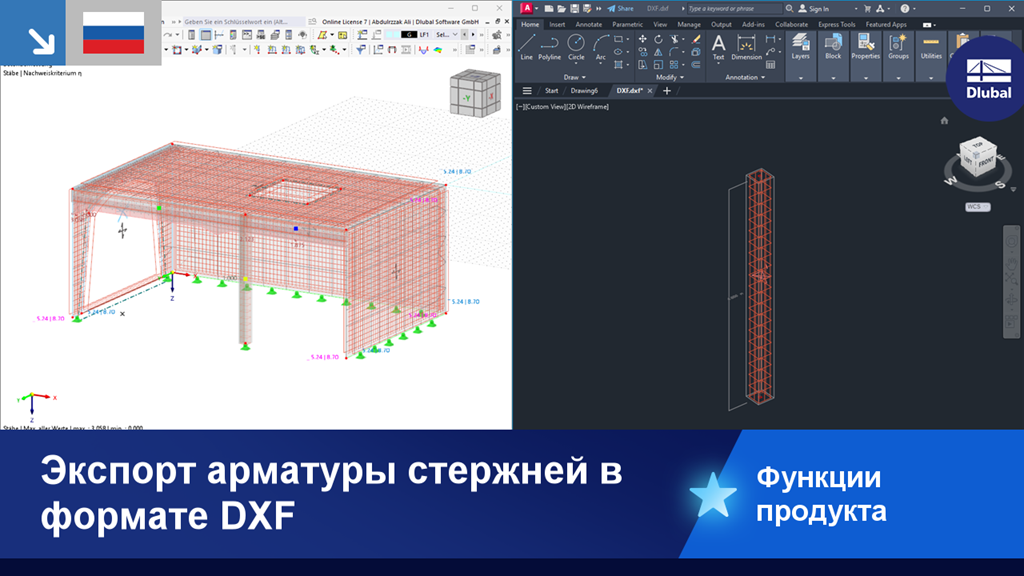This screenshot has width=1024, height=576.
Task: Close the DXF.dxf tab
Action: pyautogui.click(x=650, y=91)
